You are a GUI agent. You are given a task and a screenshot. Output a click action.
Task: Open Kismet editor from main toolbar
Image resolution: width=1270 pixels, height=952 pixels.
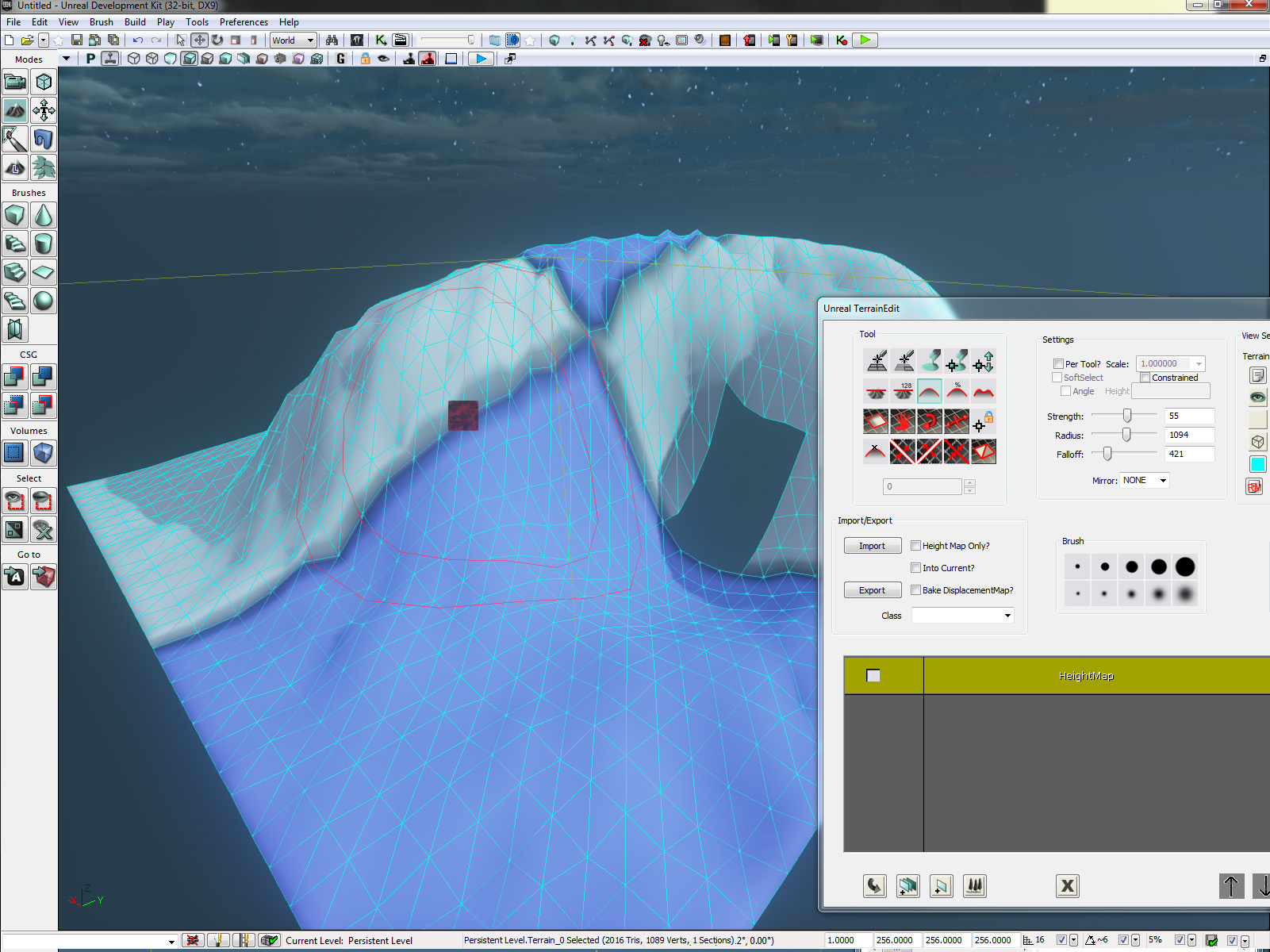pos(381,40)
